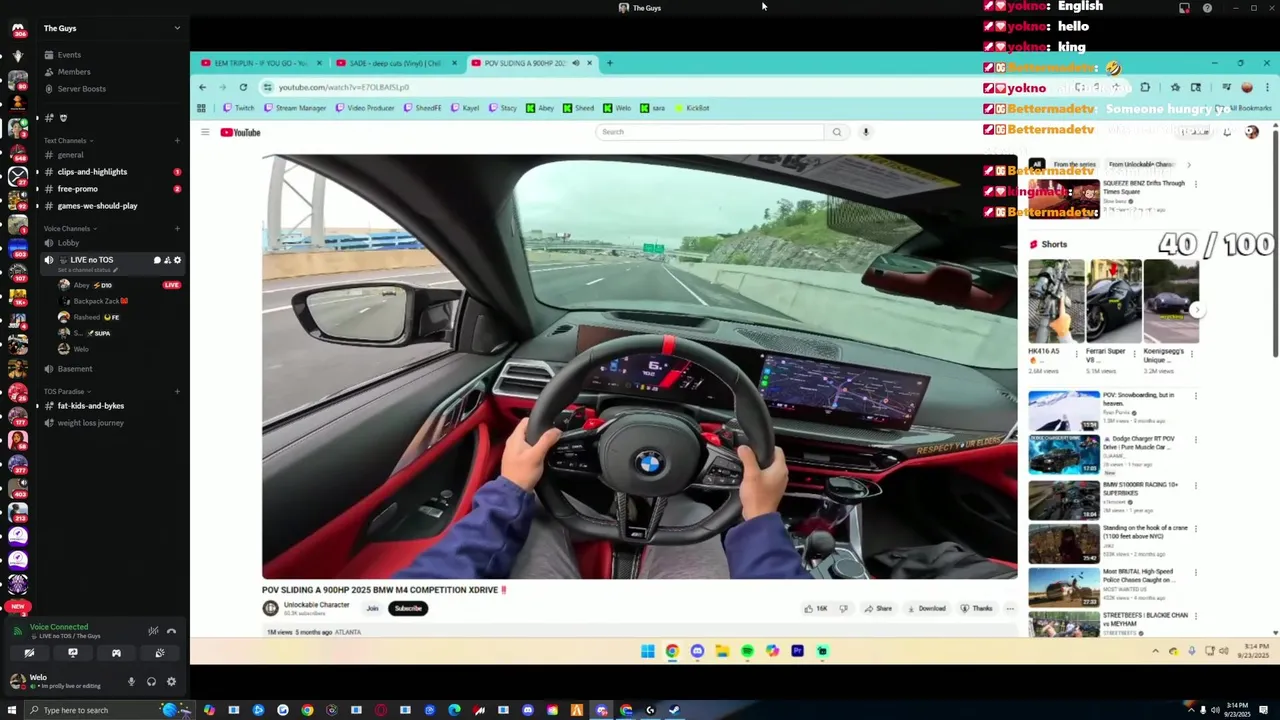
Task: Submit search with the magnifier button
Action: [x=837, y=132]
